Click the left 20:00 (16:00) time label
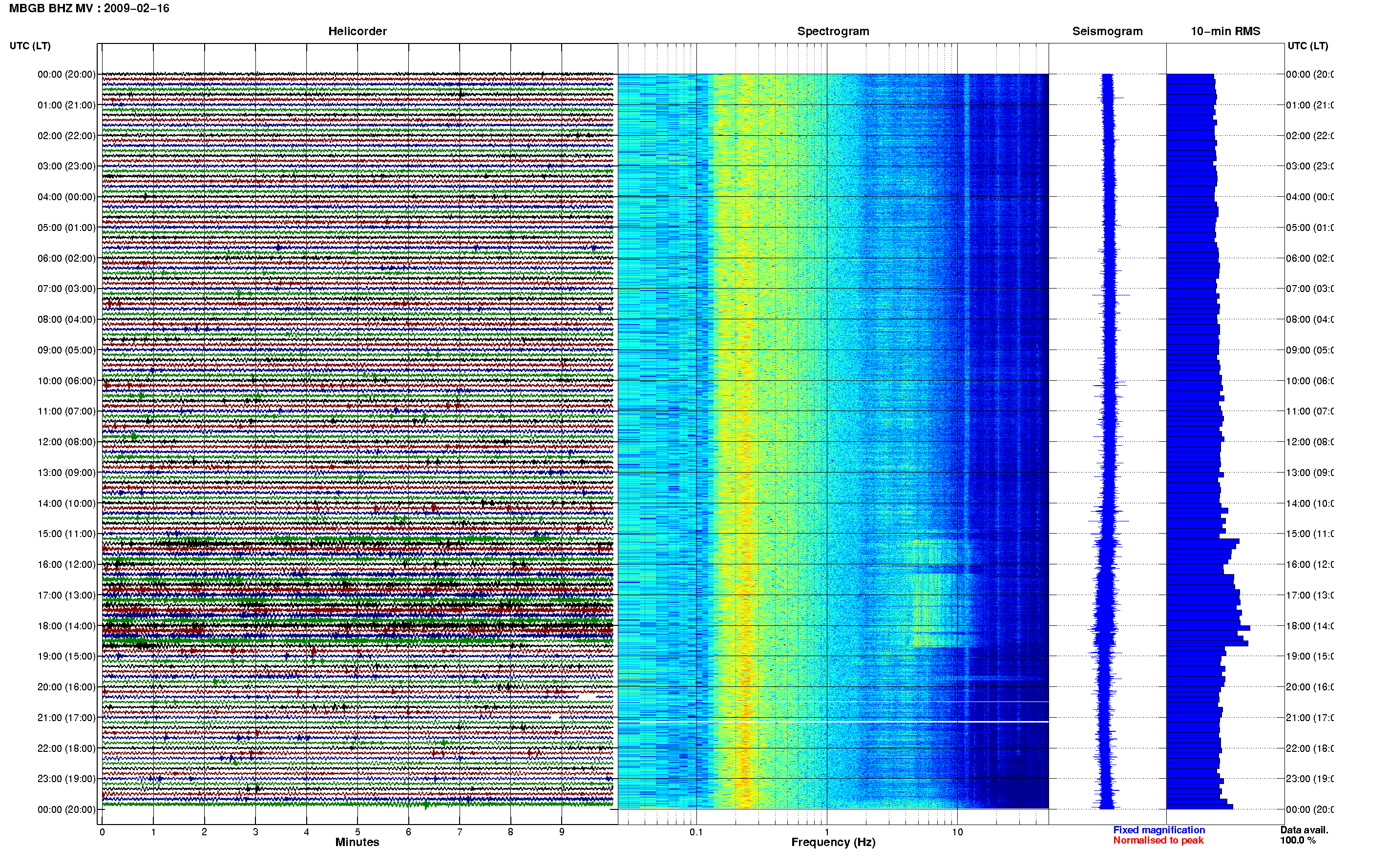This screenshot has height=868, width=1389. tap(66, 686)
